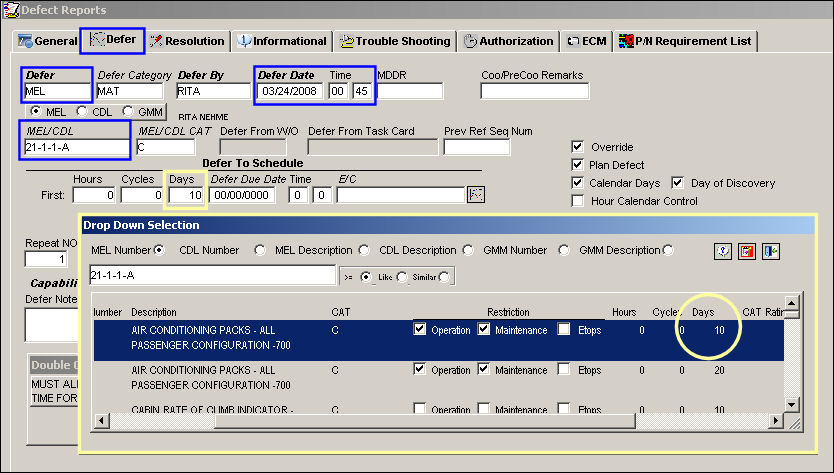
Task: Click the Defer By field with RITA
Action: tap(213, 91)
